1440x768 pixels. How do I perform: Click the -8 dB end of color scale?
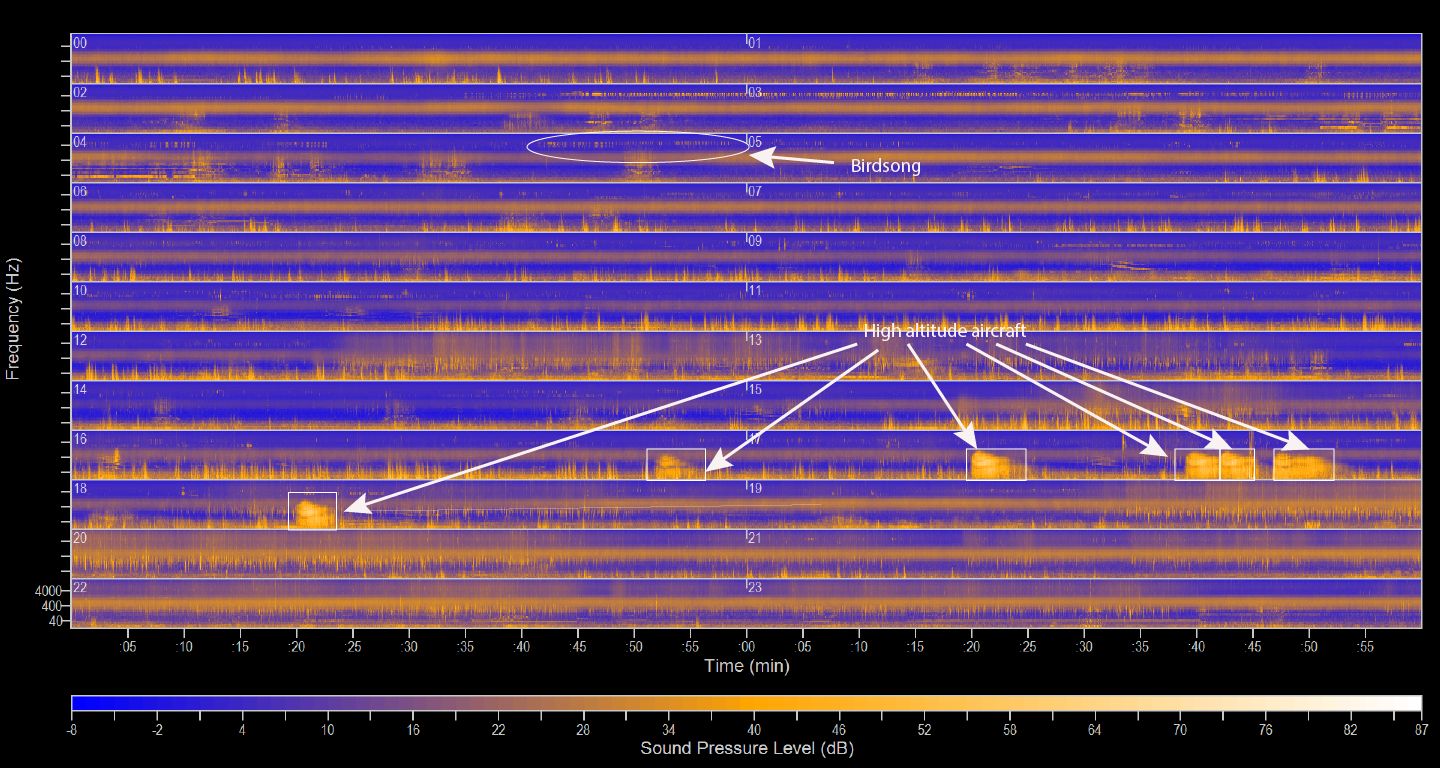coord(73,731)
